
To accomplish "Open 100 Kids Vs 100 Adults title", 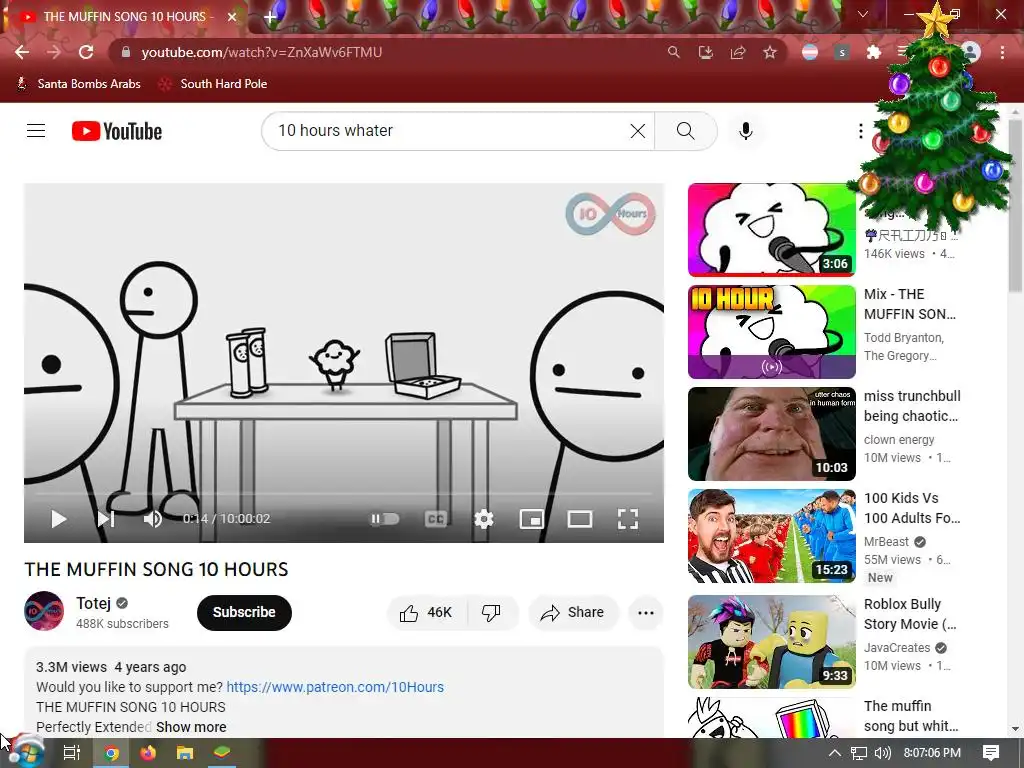I will click(912, 508).
